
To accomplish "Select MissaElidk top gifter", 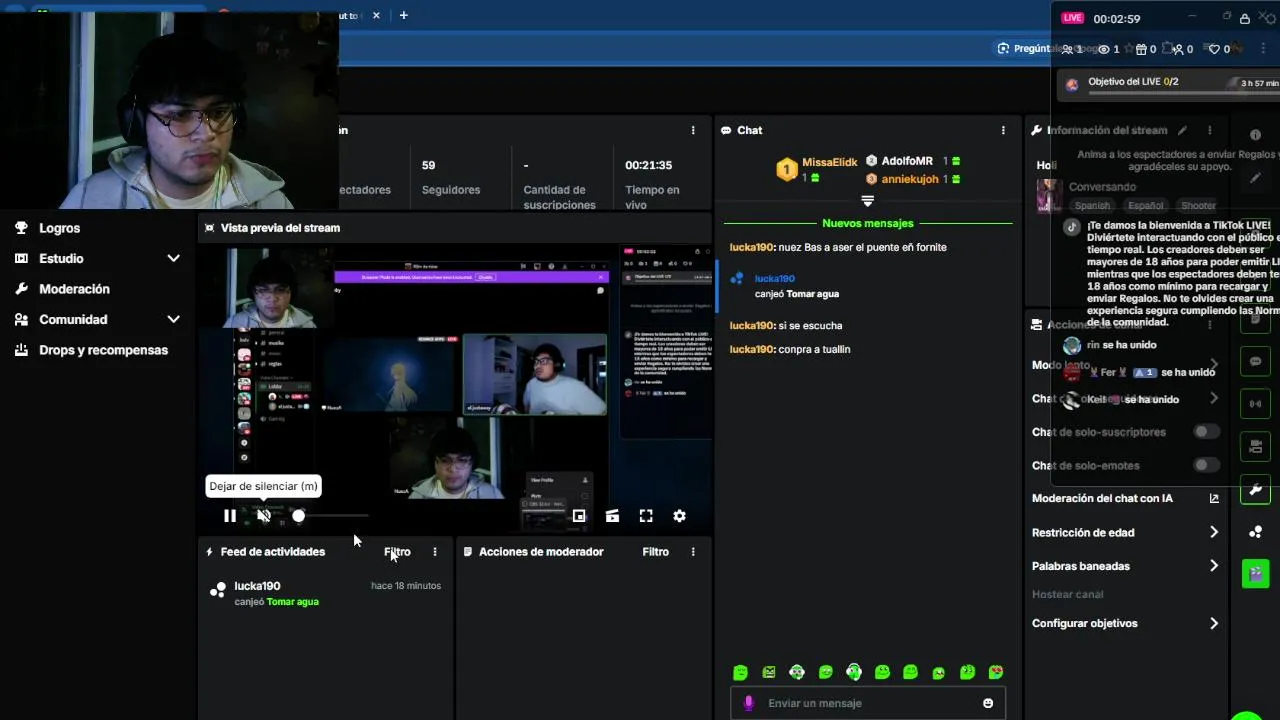I will click(829, 162).
